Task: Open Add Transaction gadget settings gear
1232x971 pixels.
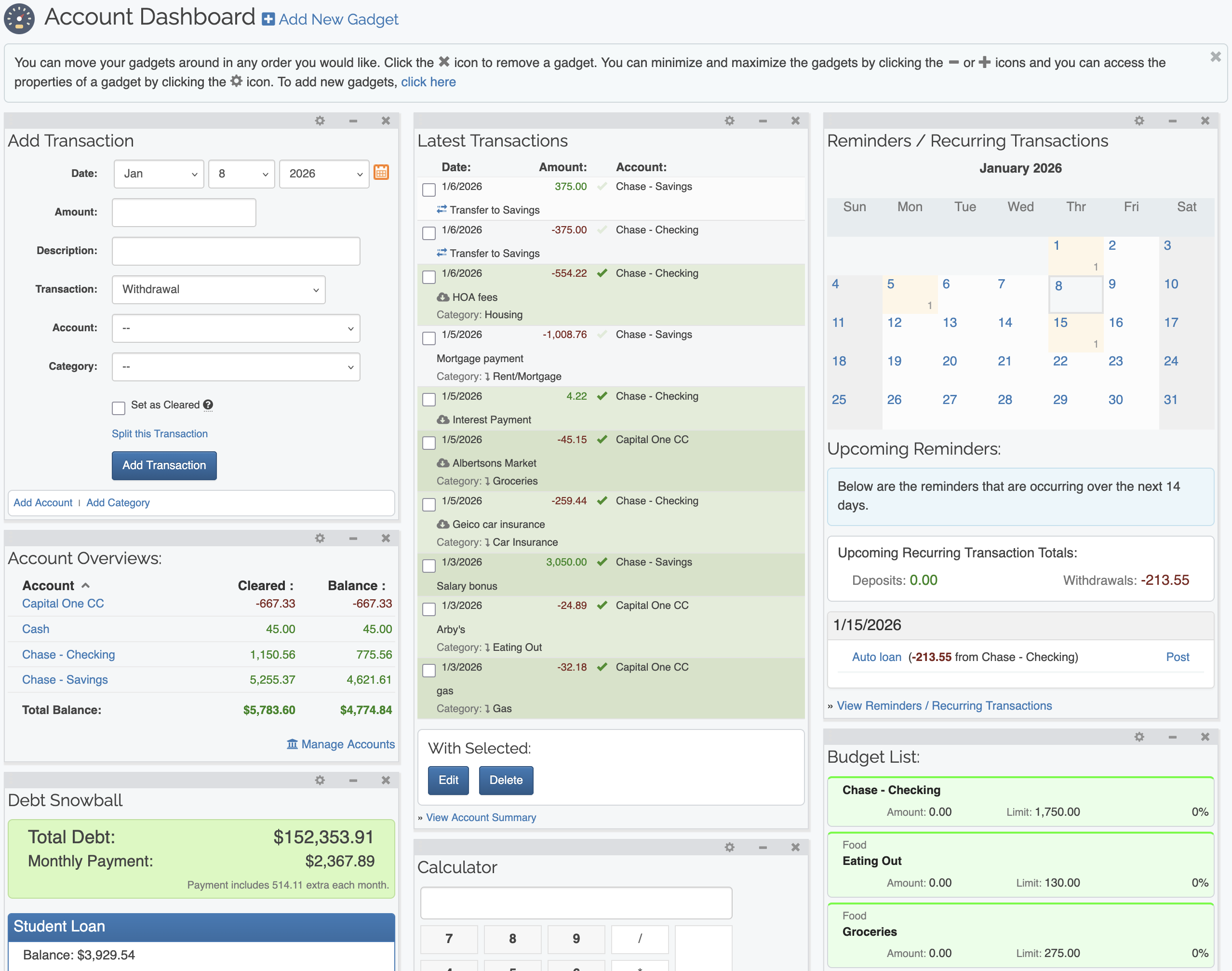Action: click(320, 121)
